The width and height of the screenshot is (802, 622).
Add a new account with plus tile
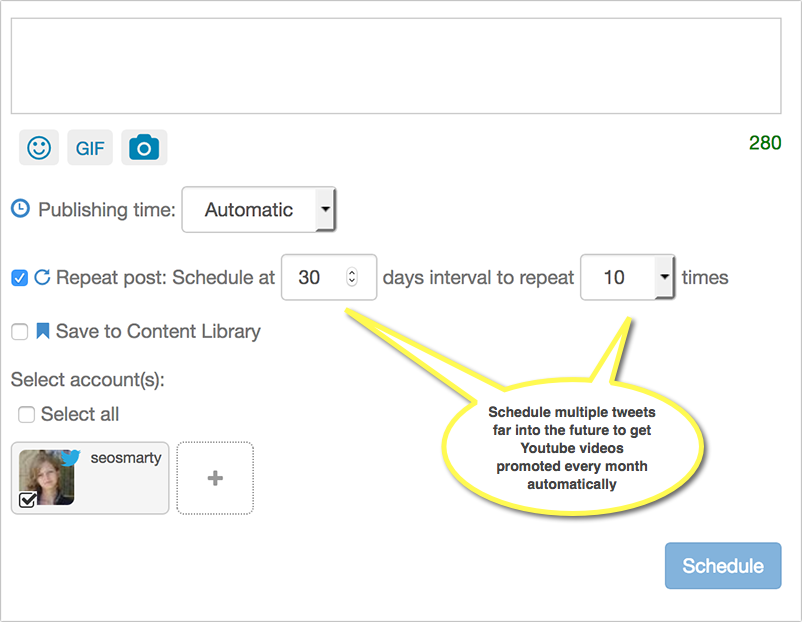[215, 478]
